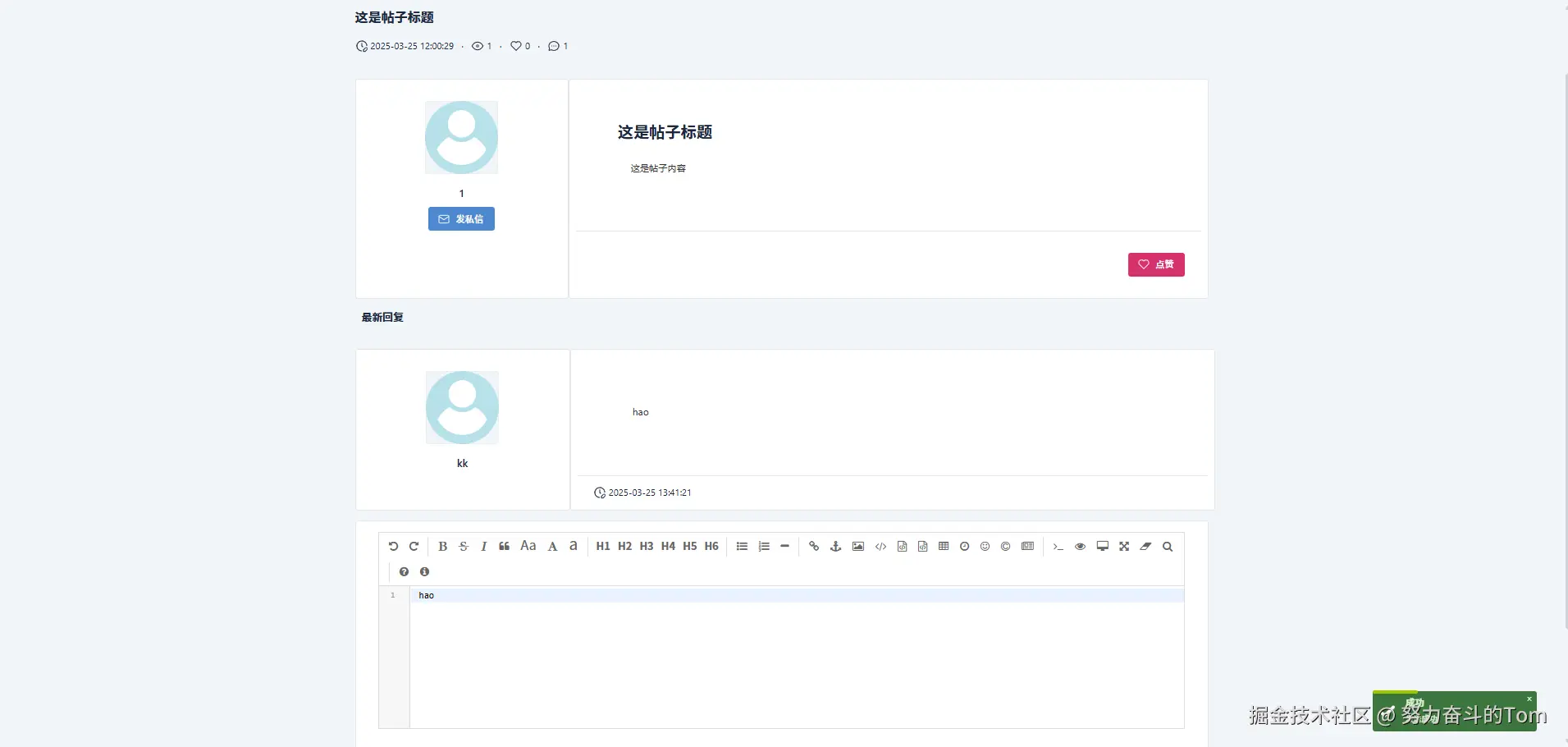Click the page title 这是帖子标题 at top

(394, 17)
